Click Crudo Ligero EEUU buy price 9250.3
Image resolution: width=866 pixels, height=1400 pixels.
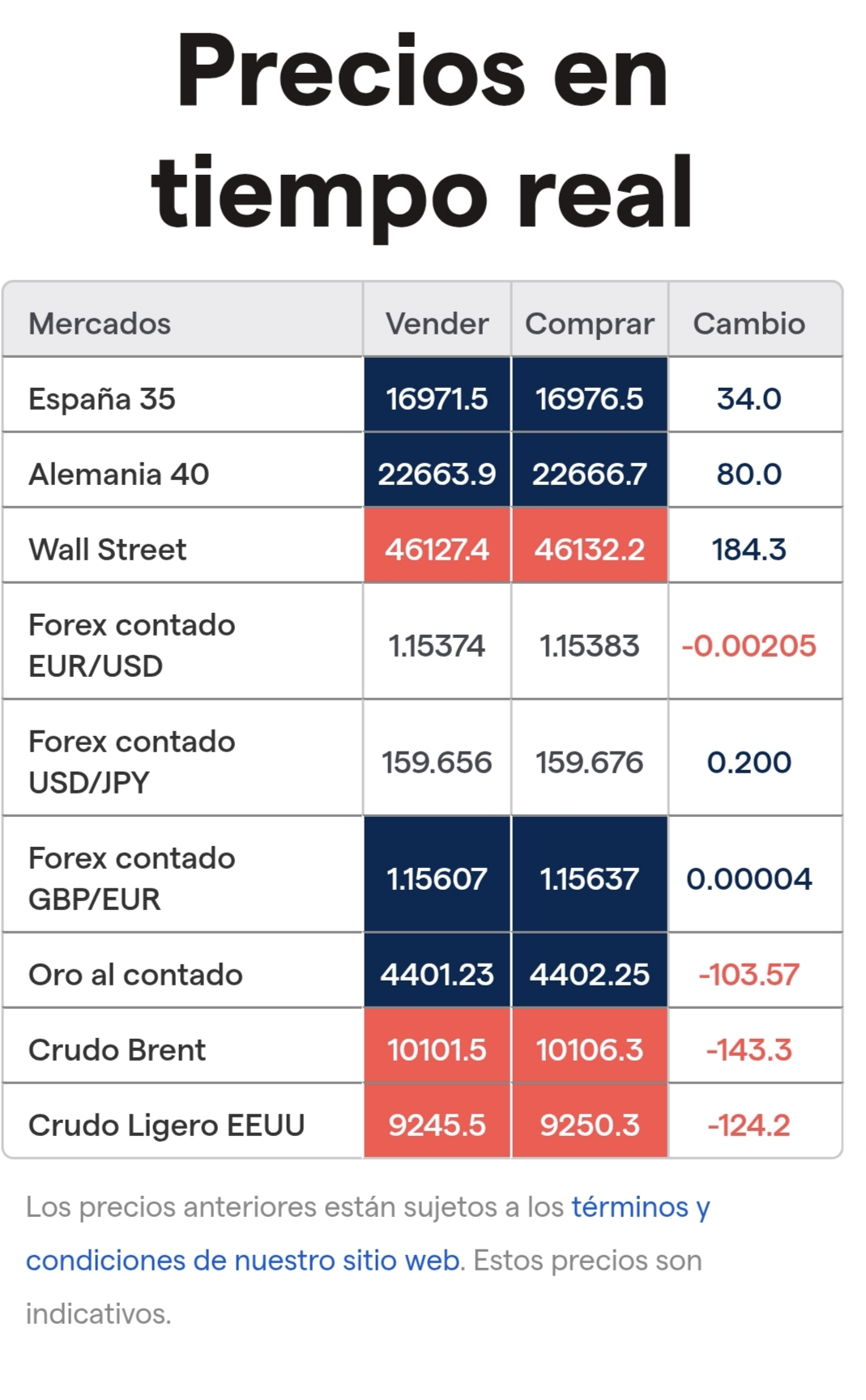coord(589,1125)
